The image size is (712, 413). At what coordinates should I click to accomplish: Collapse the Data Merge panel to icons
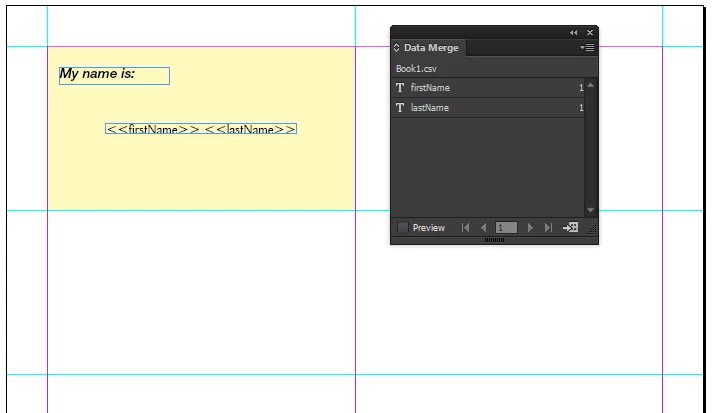pyautogui.click(x=574, y=33)
